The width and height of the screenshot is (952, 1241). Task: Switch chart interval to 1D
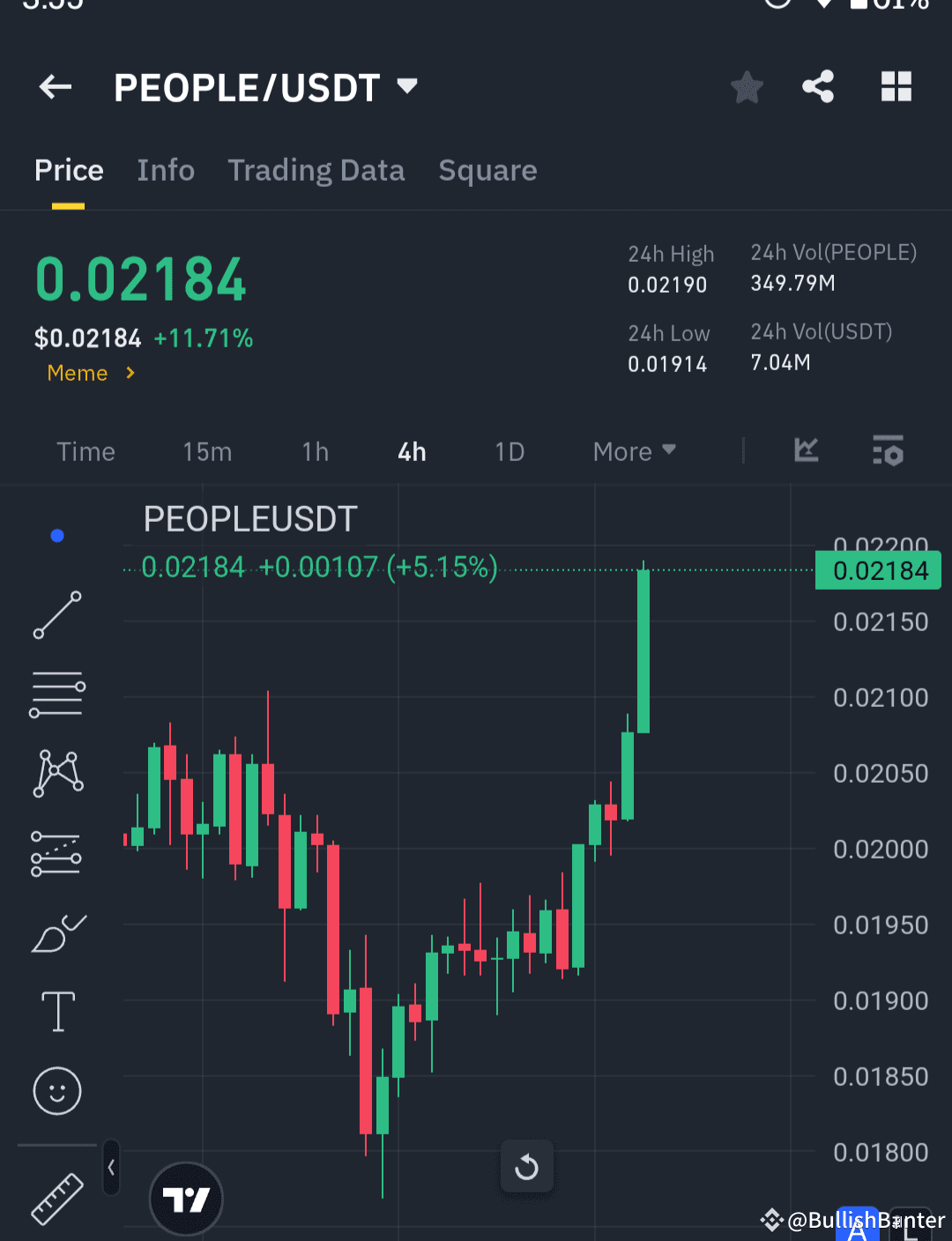pyautogui.click(x=509, y=451)
